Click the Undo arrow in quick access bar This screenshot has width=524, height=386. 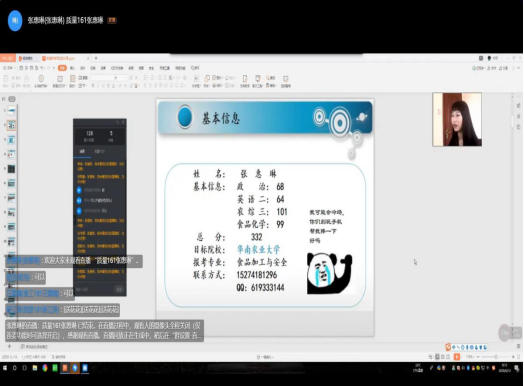point(42,68)
